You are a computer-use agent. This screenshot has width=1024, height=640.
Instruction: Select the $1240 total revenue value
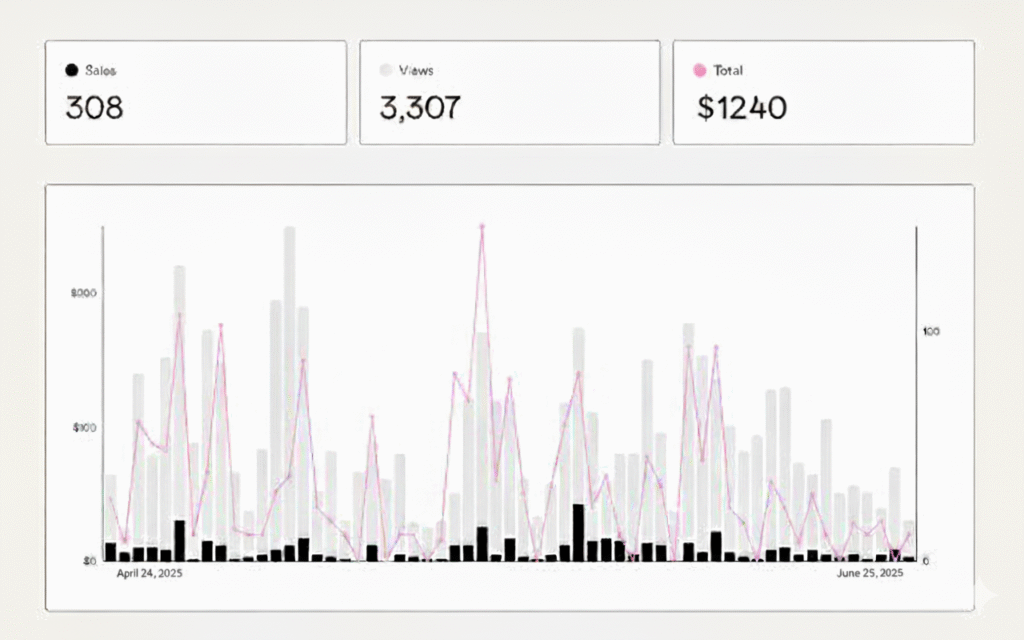[742, 108]
